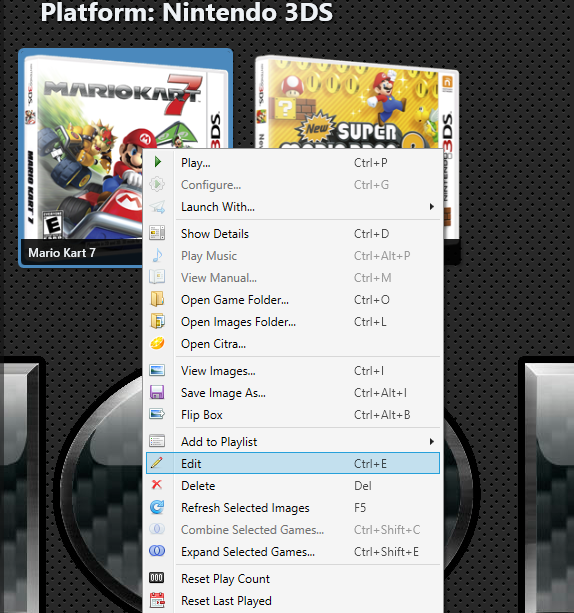Click the Show Details list icon

point(157,233)
